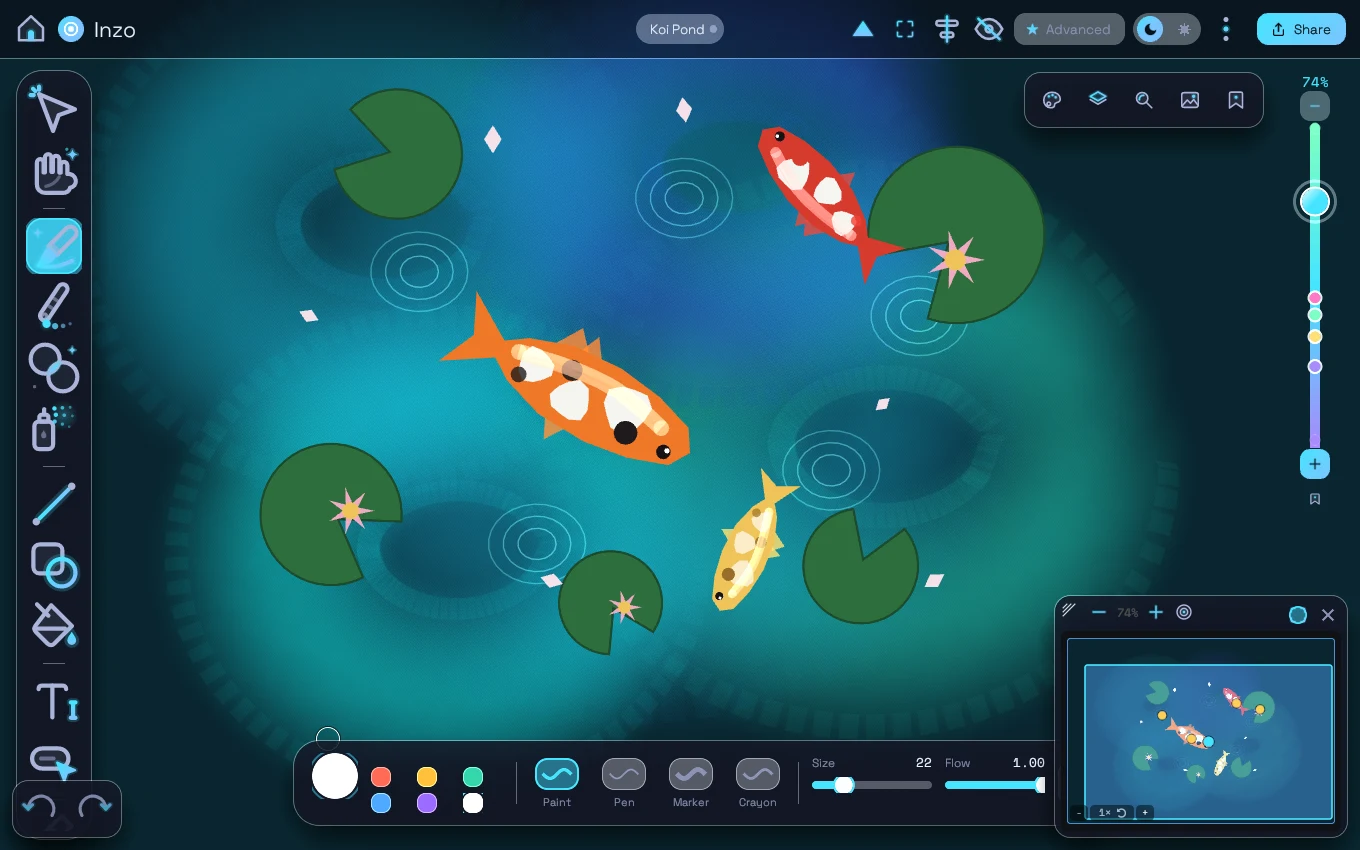This screenshot has height=850, width=1360.
Task: Zoom out with vertical slider minus button
Action: click(1315, 106)
